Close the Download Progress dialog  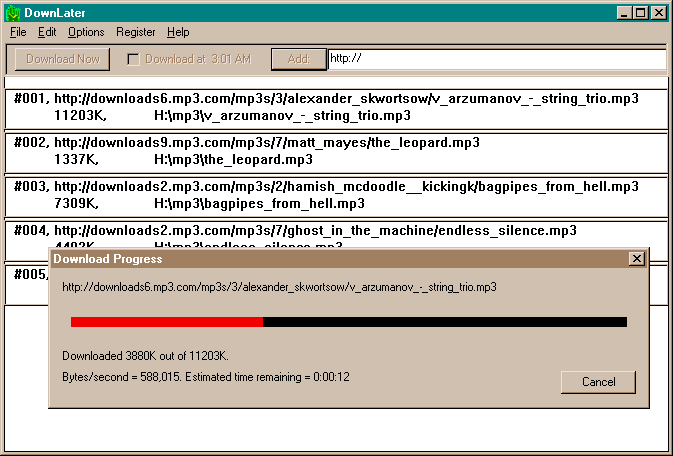point(636,259)
